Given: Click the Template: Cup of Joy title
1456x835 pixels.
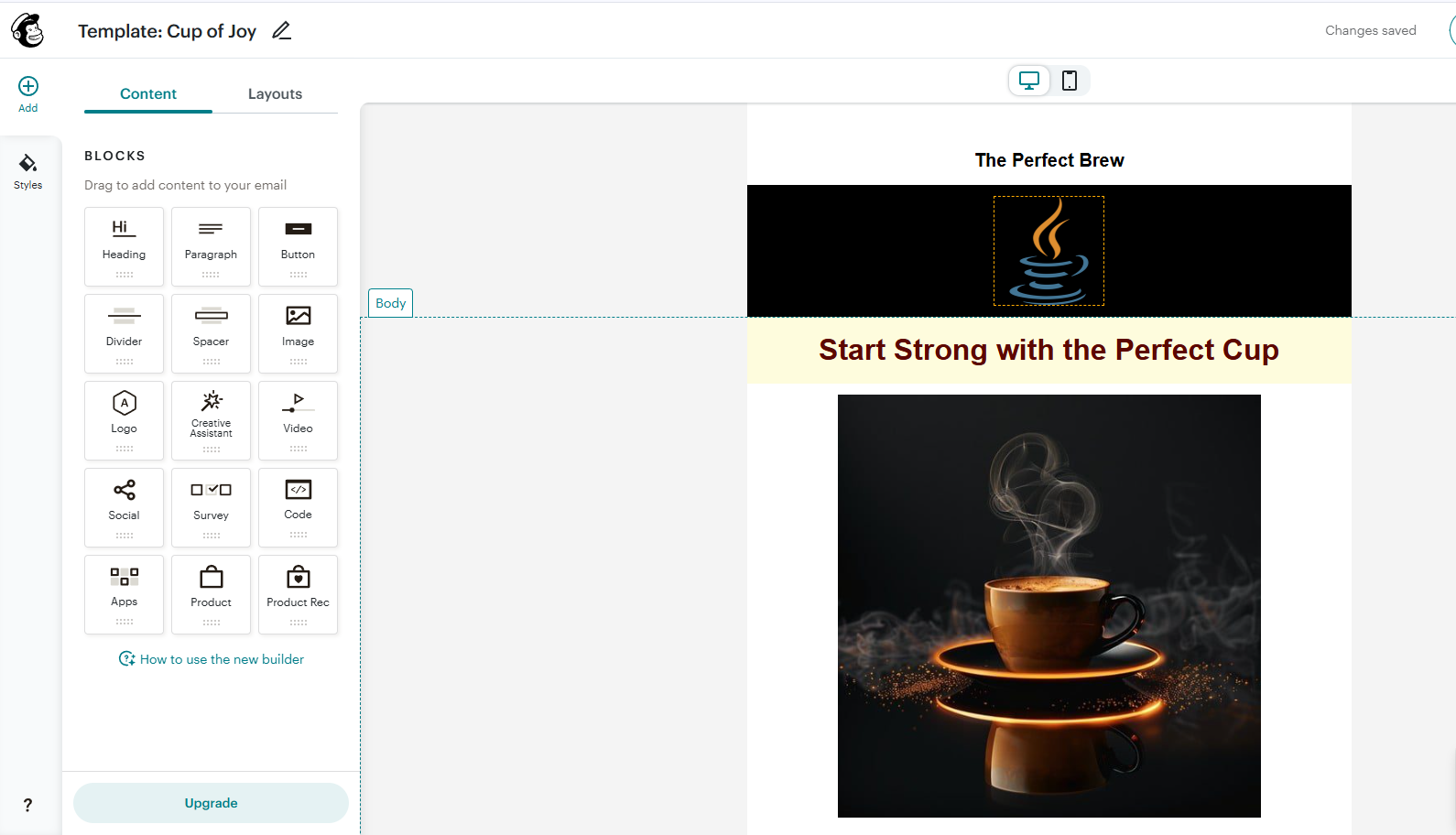Looking at the screenshot, I should coord(167,31).
